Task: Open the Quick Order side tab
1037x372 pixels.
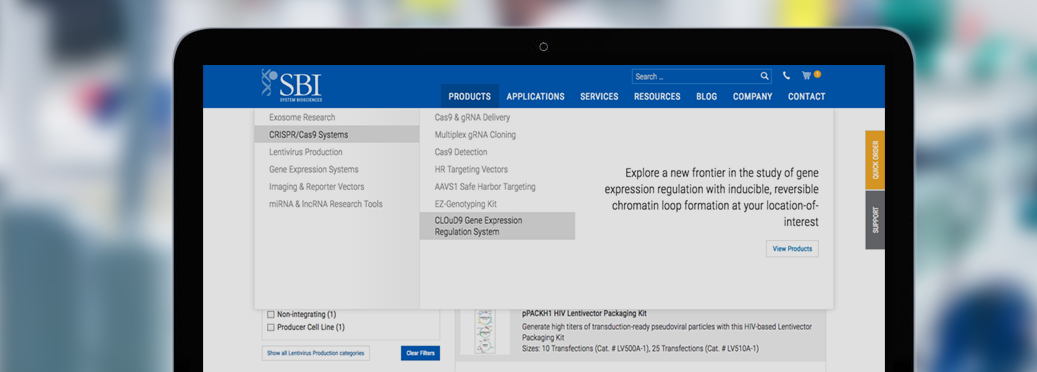Action: (x=875, y=160)
